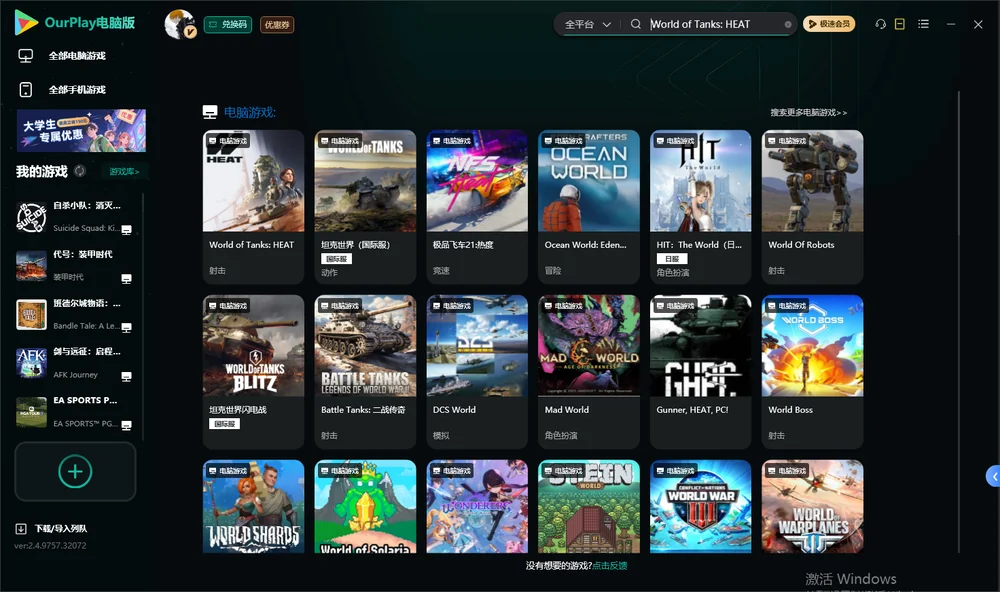The height and width of the screenshot is (592, 1000).
Task: Click the 点击反馈 feedback link
Action: pyautogui.click(x=610, y=565)
